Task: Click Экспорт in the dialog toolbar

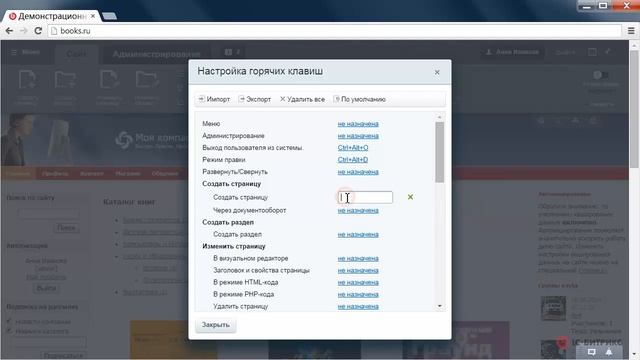Action: pyautogui.click(x=255, y=99)
